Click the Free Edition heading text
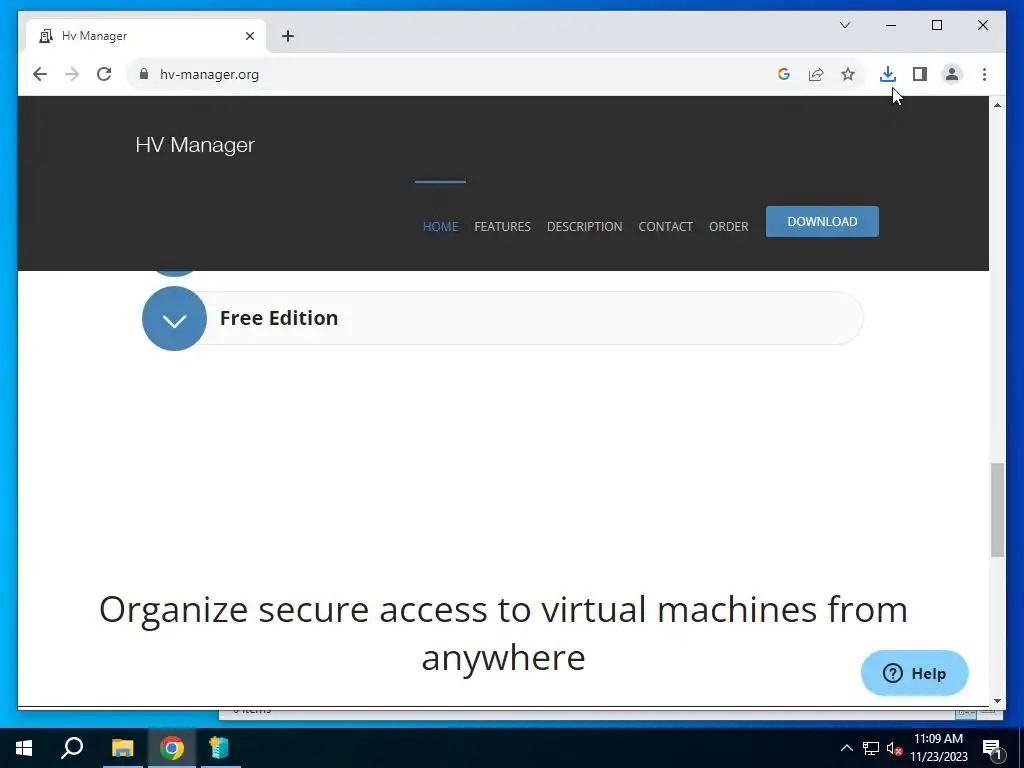 (x=279, y=318)
